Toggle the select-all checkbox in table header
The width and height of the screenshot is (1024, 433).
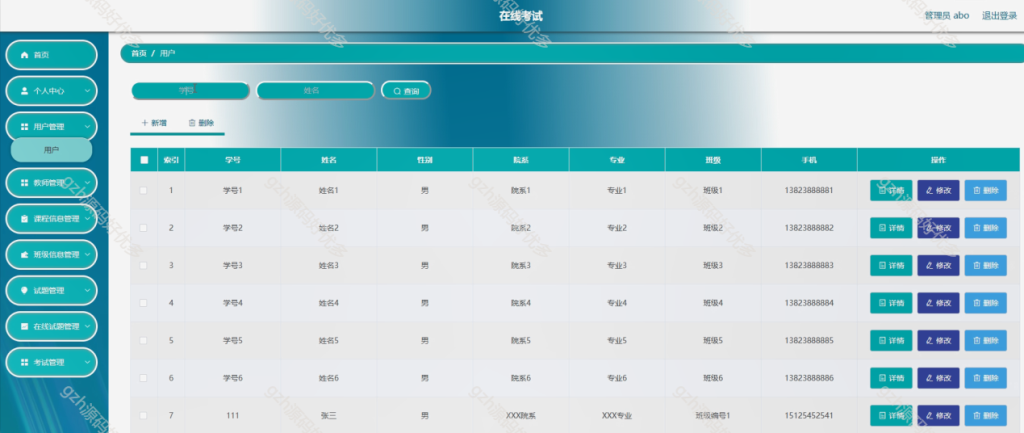coord(144,159)
